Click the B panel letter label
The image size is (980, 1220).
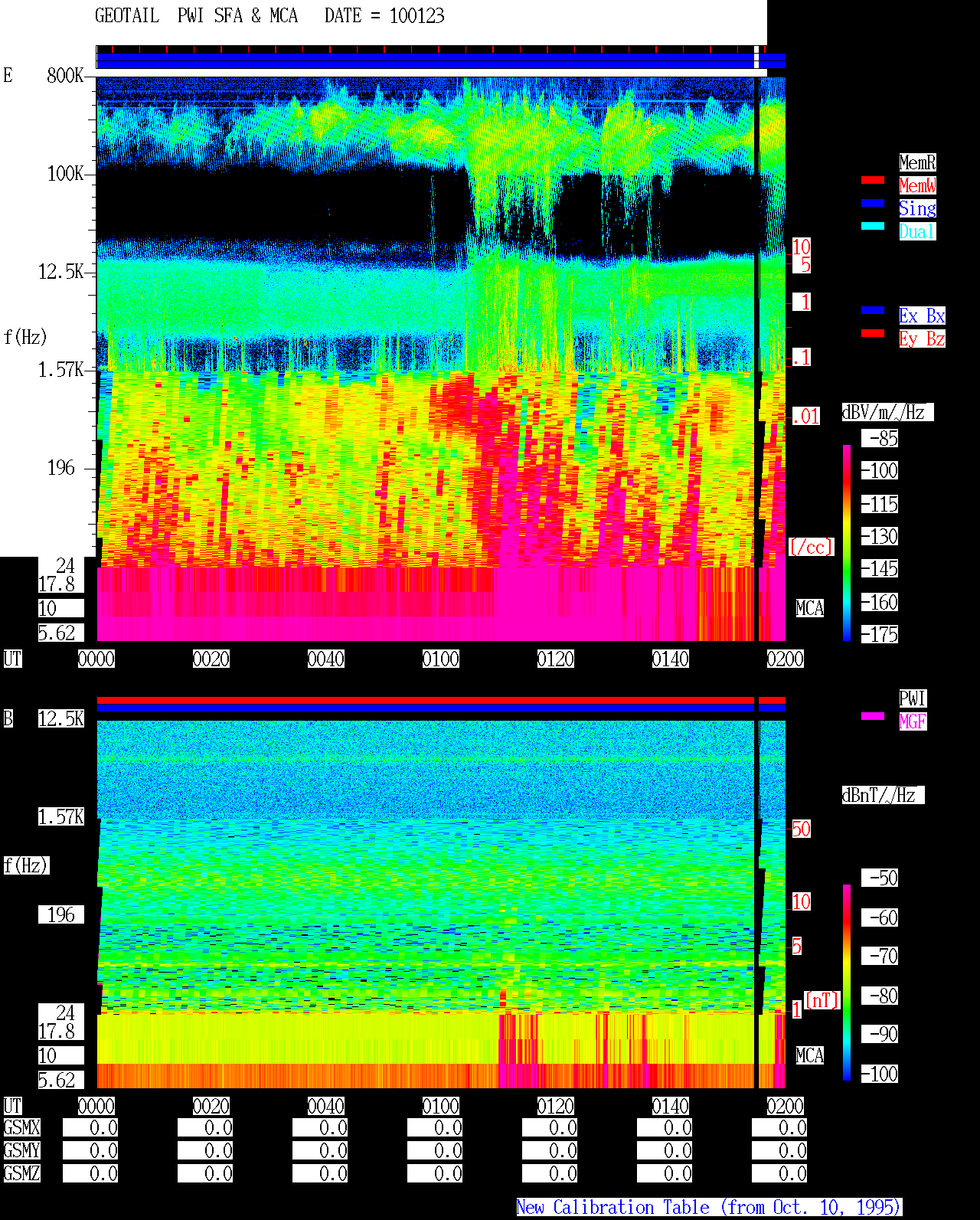pyautogui.click(x=8, y=718)
